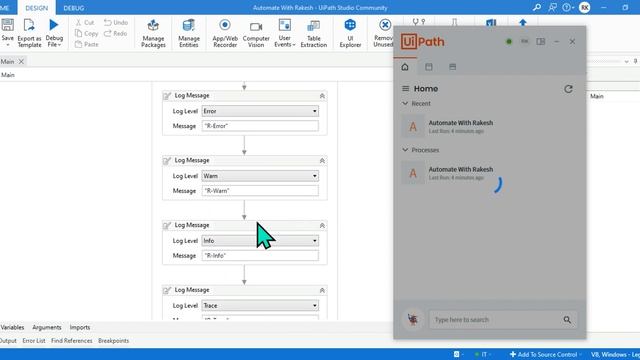Toggle Assistant layout panel icon
Image resolution: width=640 pixels, height=360 pixels.
(540, 42)
